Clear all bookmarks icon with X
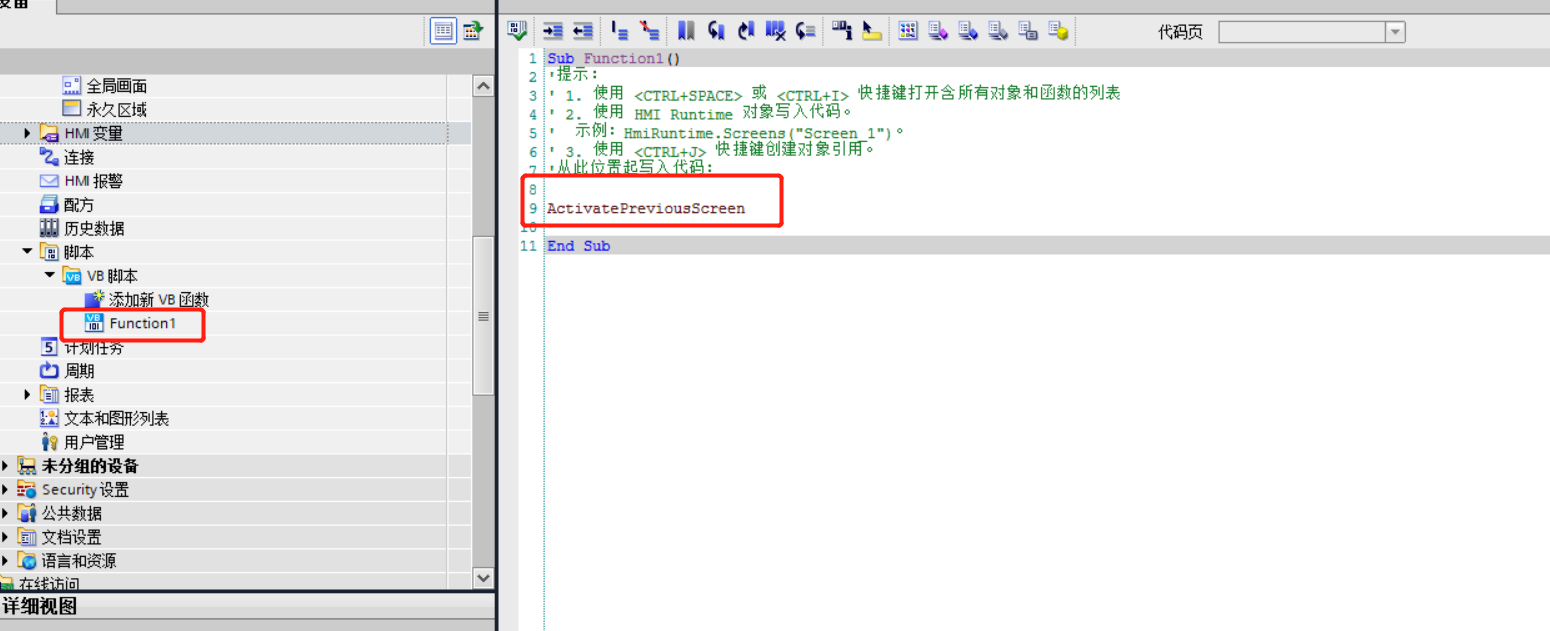Image resolution: width=1550 pixels, height=631 pixels. point(776,31)
